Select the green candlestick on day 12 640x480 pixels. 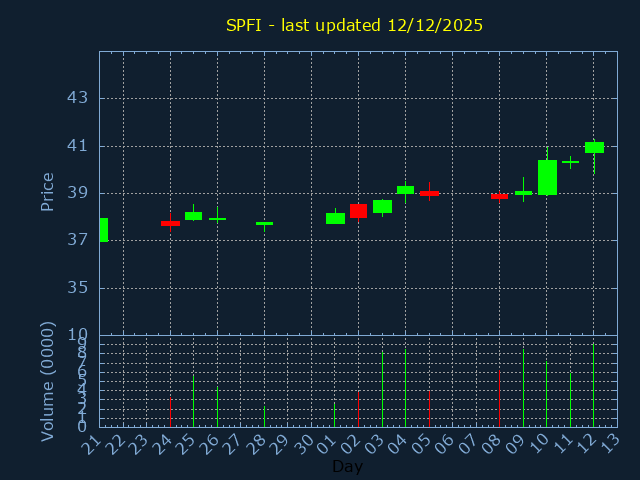point(594,147)
